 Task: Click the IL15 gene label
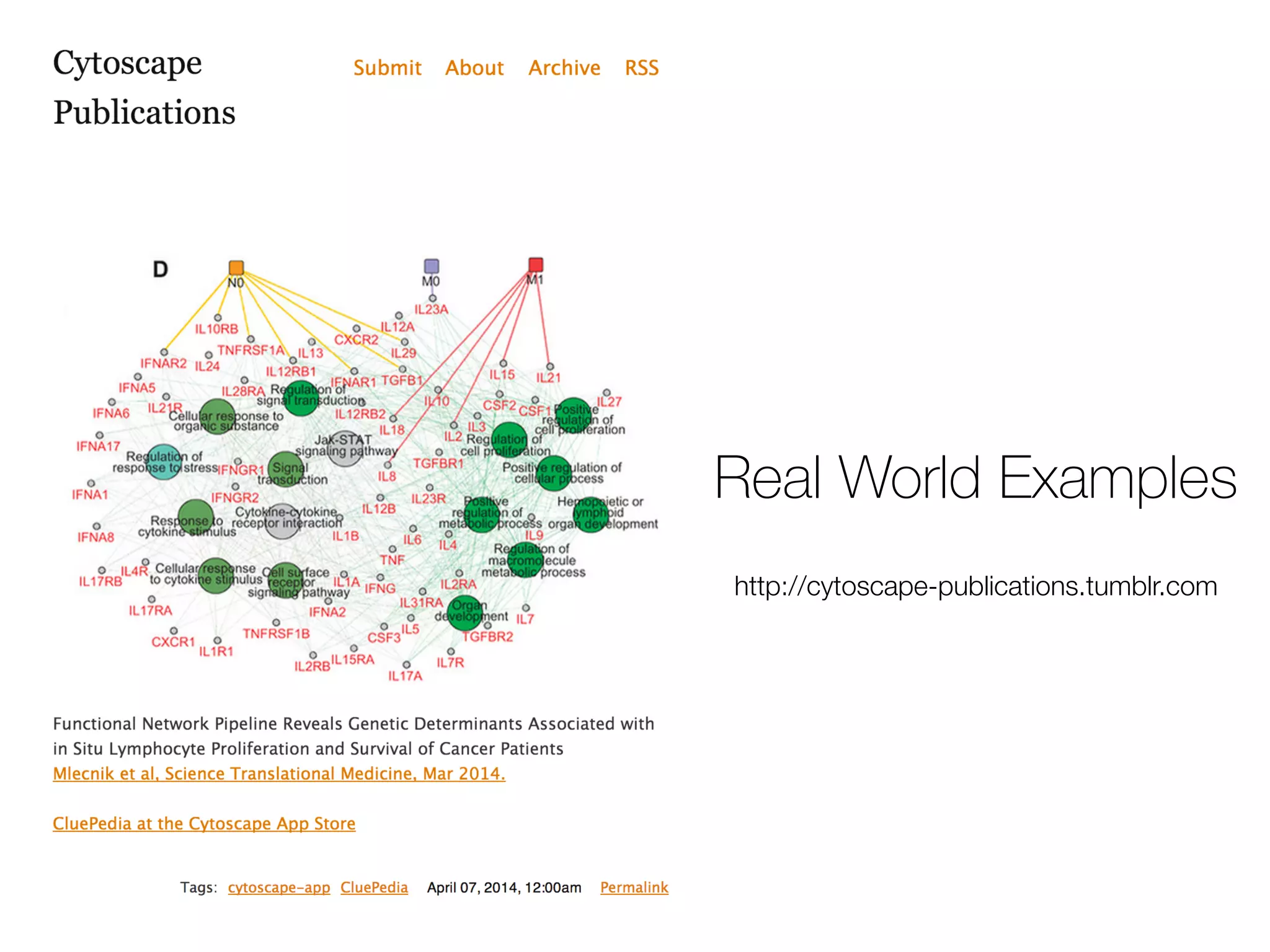(502, 374)
